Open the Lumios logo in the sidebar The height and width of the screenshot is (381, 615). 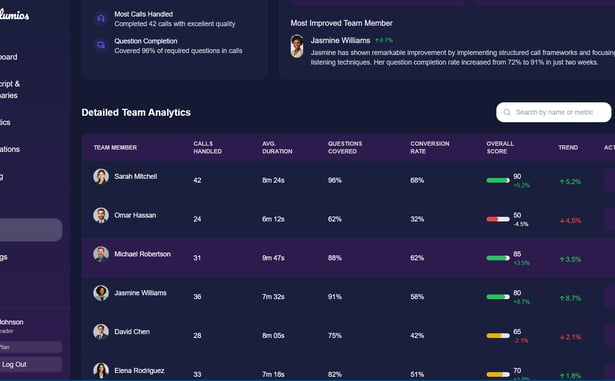(14, 15)
